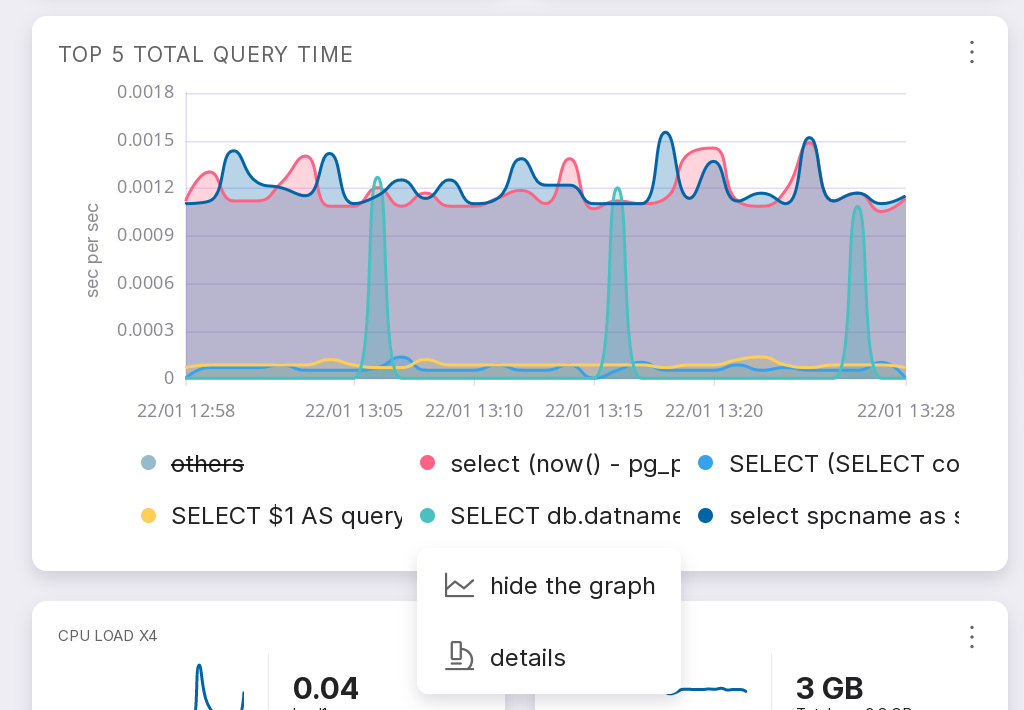The width and height of the screenshot is (1024, 710).
Task: Choose hide the graph from the popup menu
Action: click(572, 586)
